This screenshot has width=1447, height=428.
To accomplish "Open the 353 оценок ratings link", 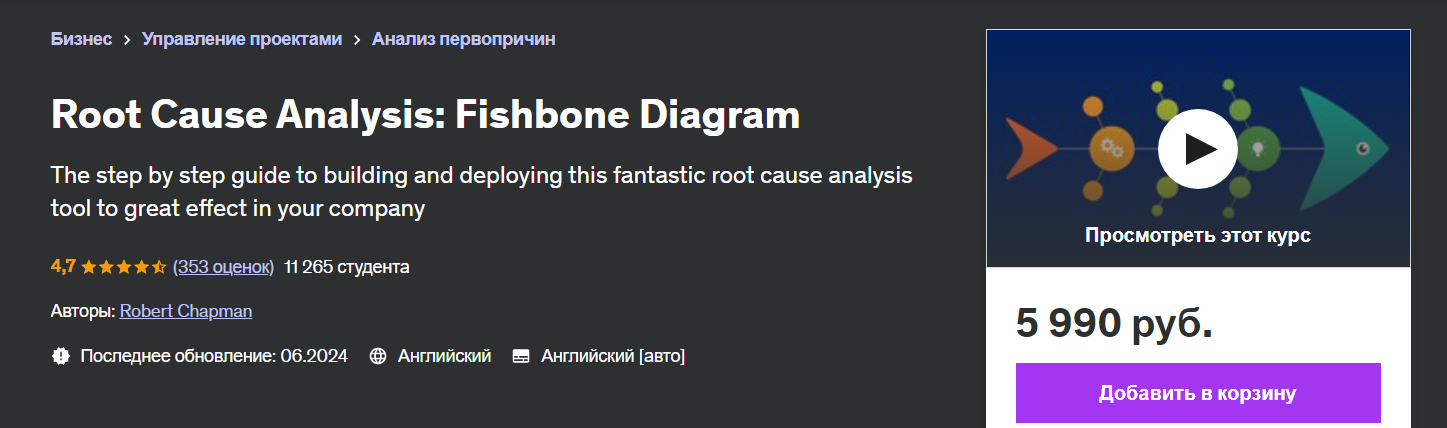I will point(223,267).
